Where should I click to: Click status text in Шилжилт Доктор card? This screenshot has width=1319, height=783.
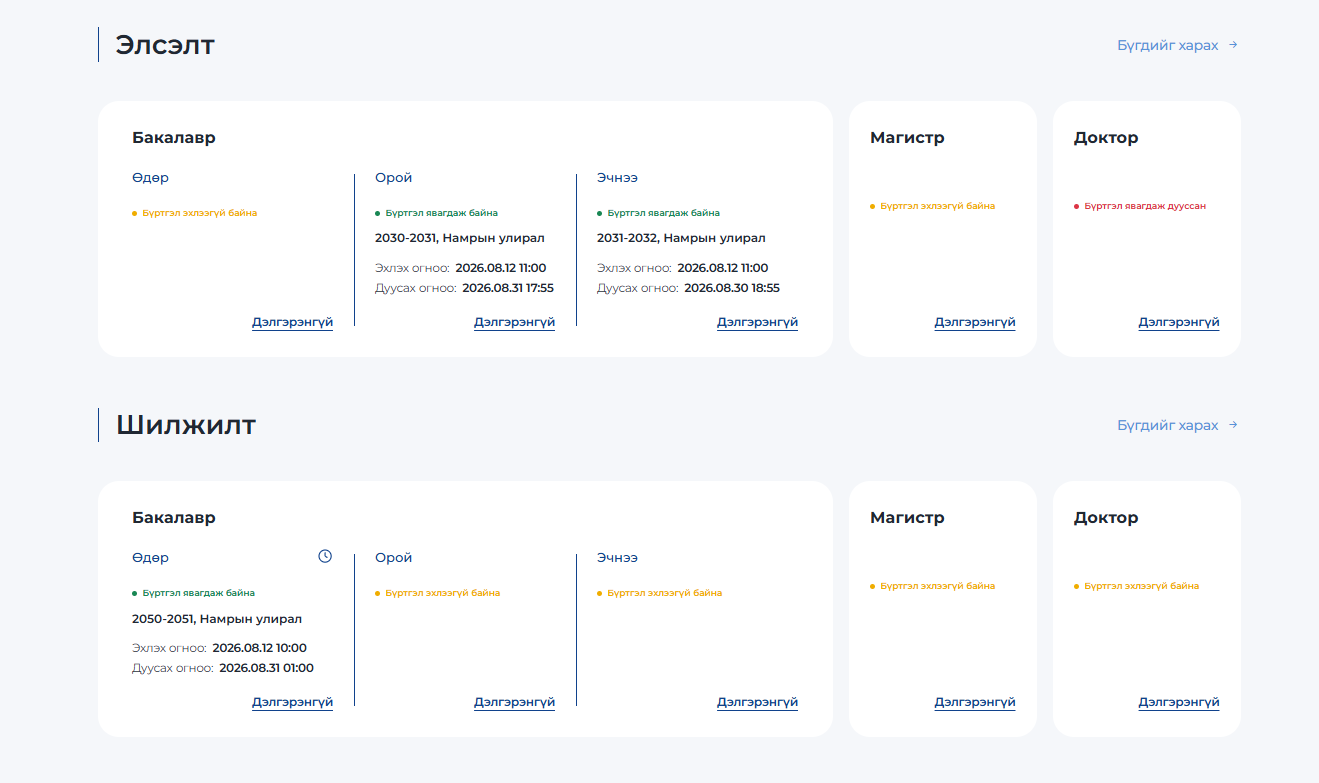pos(1141,586)
